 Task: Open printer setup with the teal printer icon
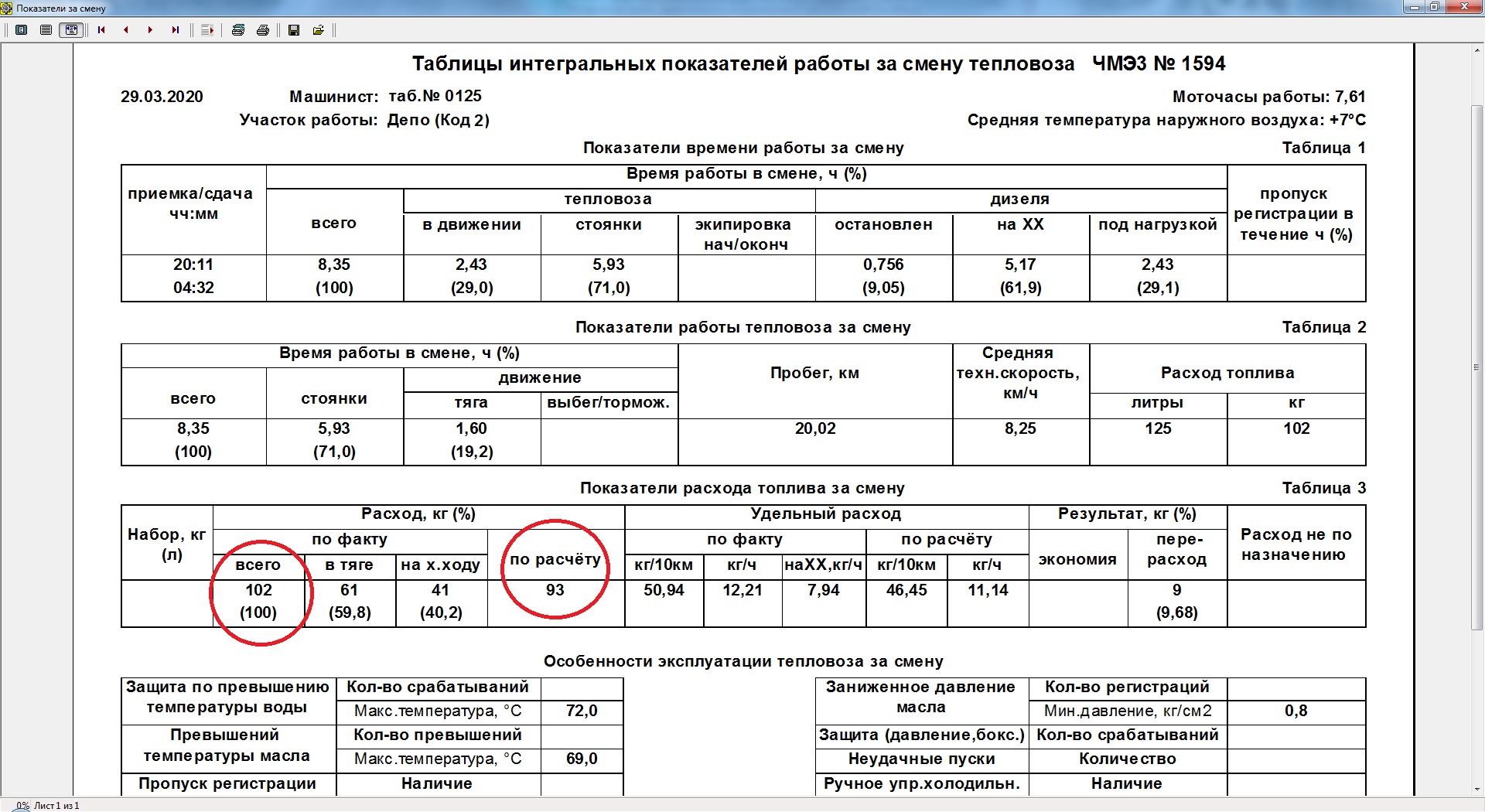coord(238,30)
